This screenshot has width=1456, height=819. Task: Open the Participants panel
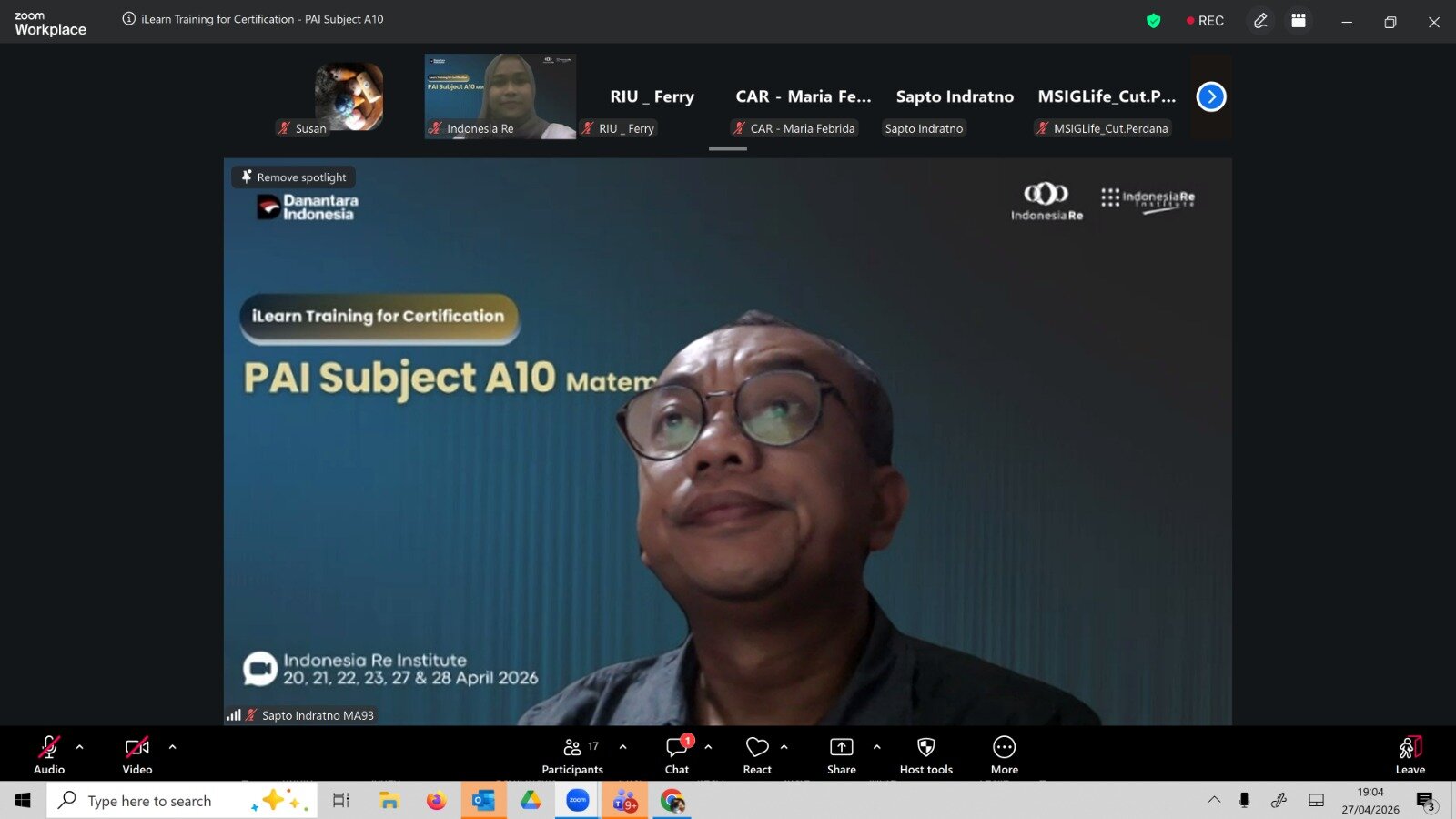click(x=572, y=754)
